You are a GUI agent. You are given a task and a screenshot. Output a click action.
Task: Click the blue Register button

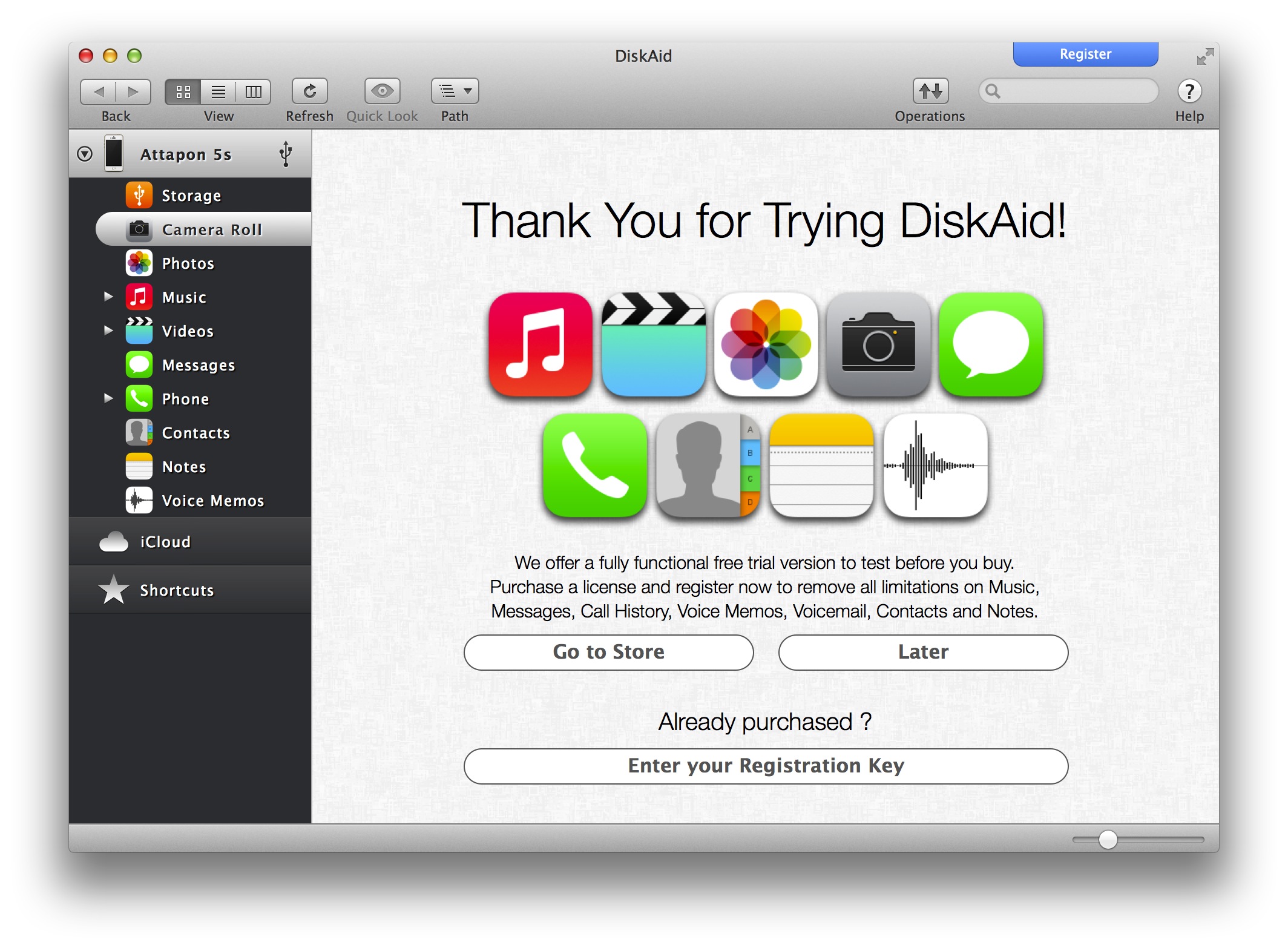pos(1085,54)
